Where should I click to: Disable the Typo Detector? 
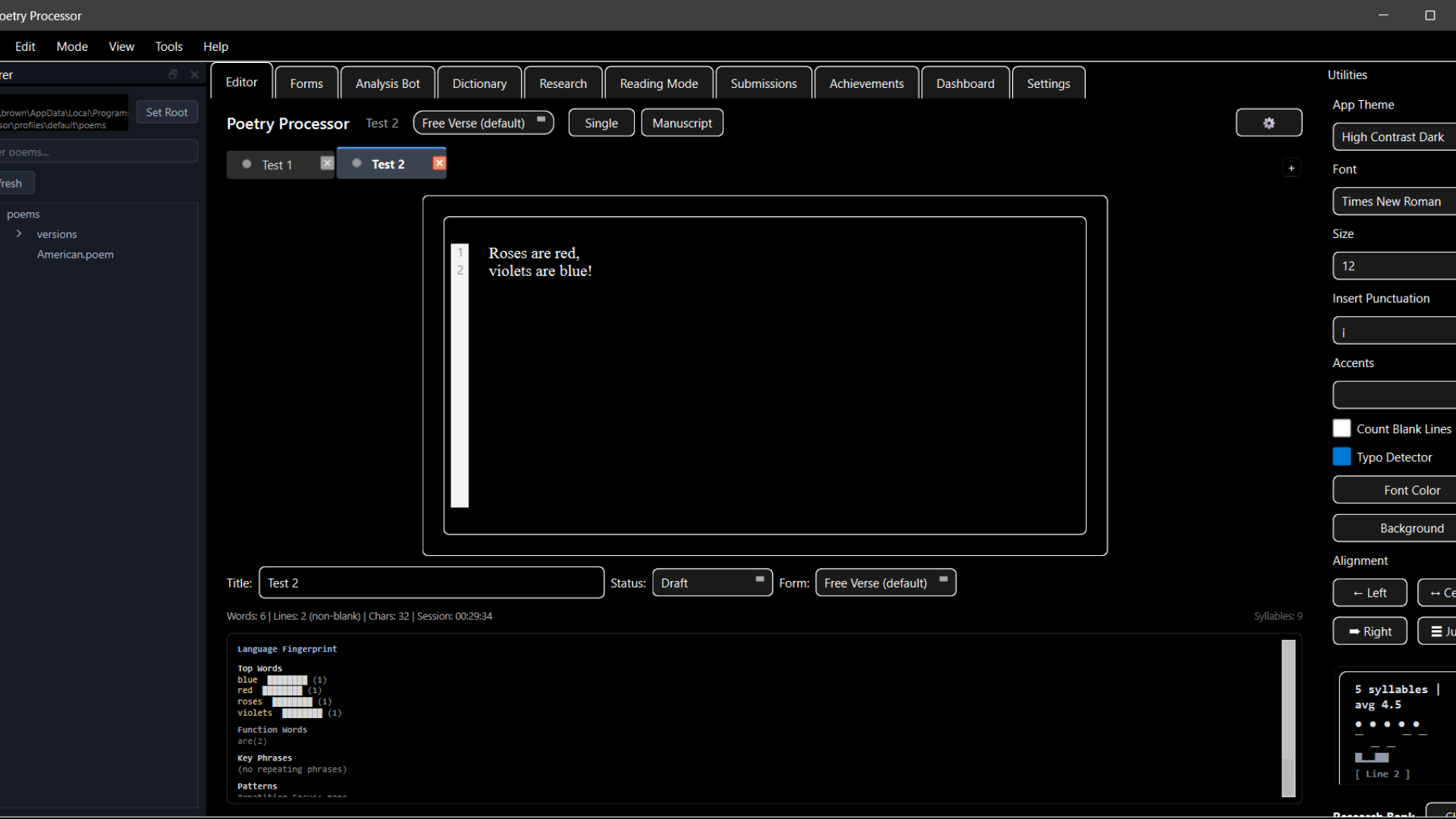tap(1341, 456)
